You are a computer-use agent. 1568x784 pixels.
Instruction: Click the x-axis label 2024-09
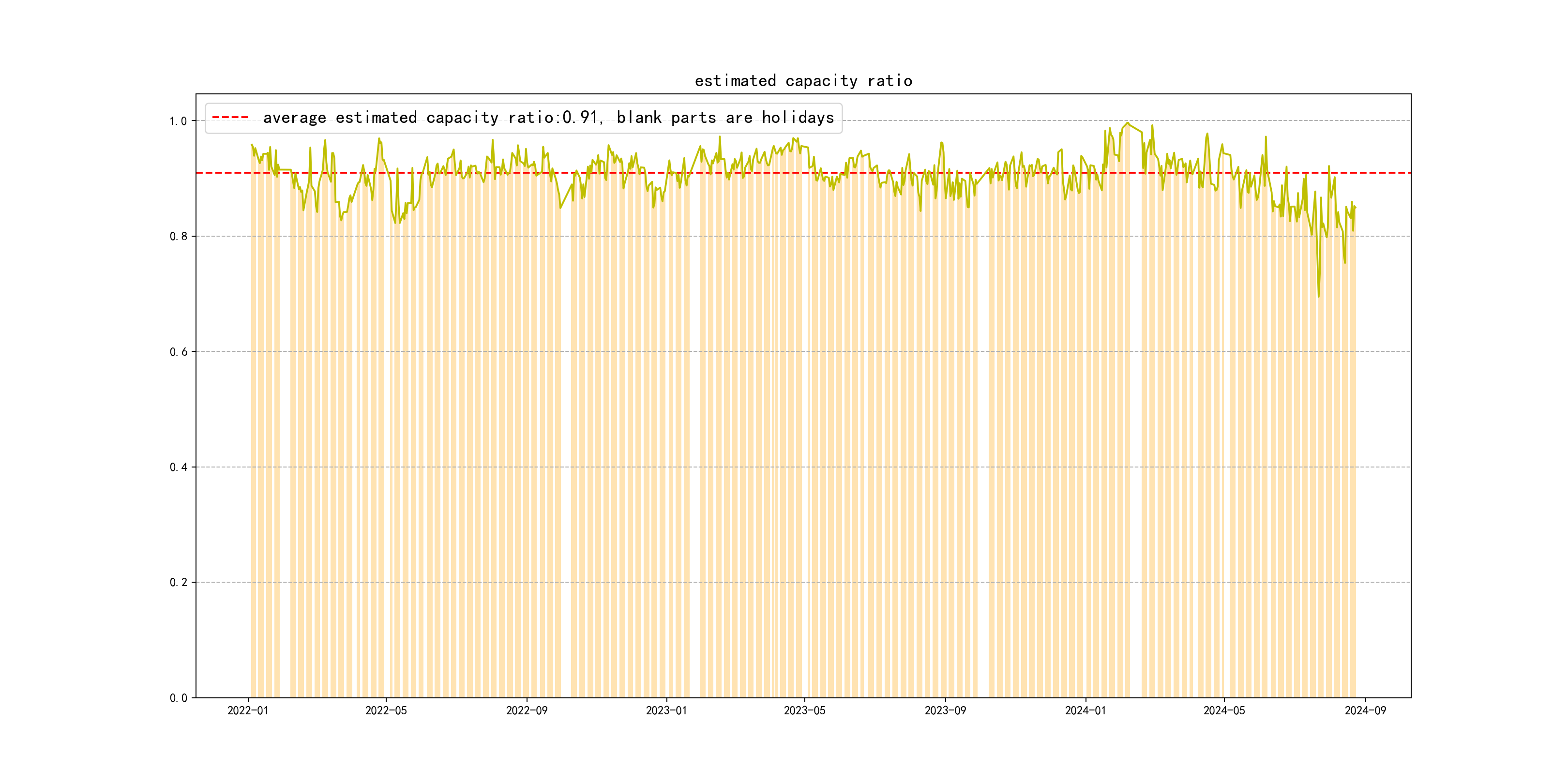pyautogui.click(x=1365, y=711)
